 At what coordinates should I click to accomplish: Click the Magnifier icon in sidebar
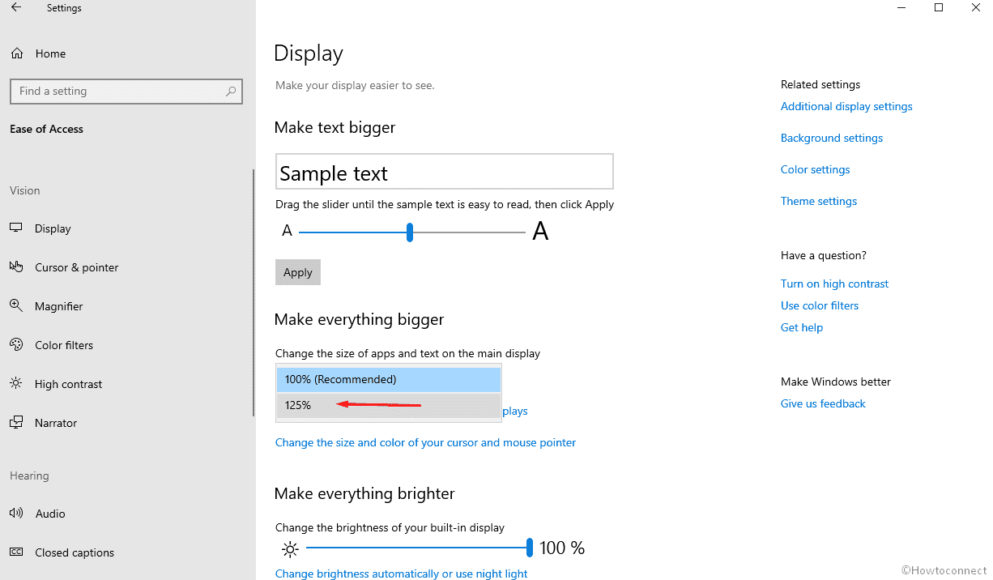coord(16,305)
